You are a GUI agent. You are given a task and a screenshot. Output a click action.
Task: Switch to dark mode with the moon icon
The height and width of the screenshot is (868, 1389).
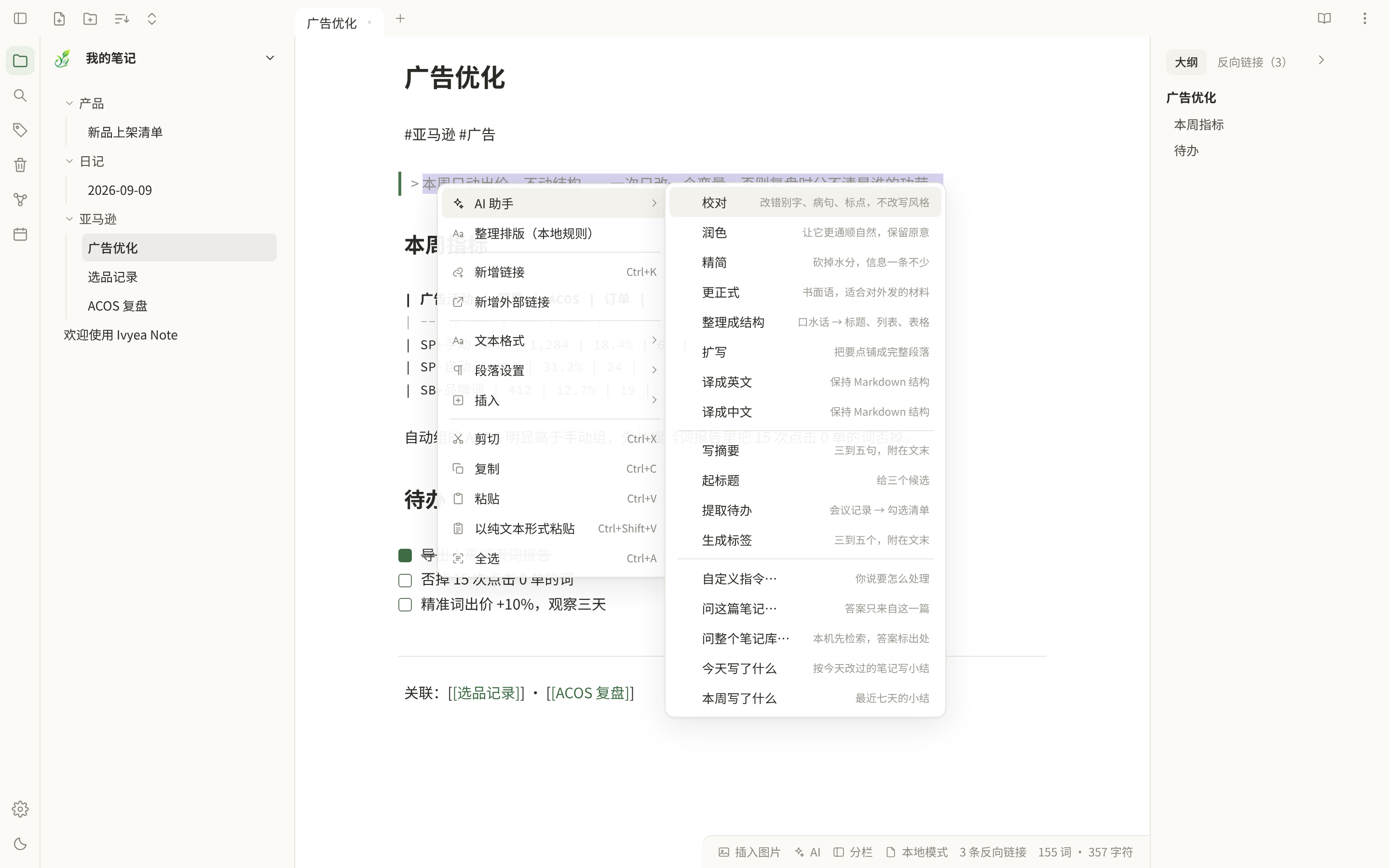click(20, 844)
